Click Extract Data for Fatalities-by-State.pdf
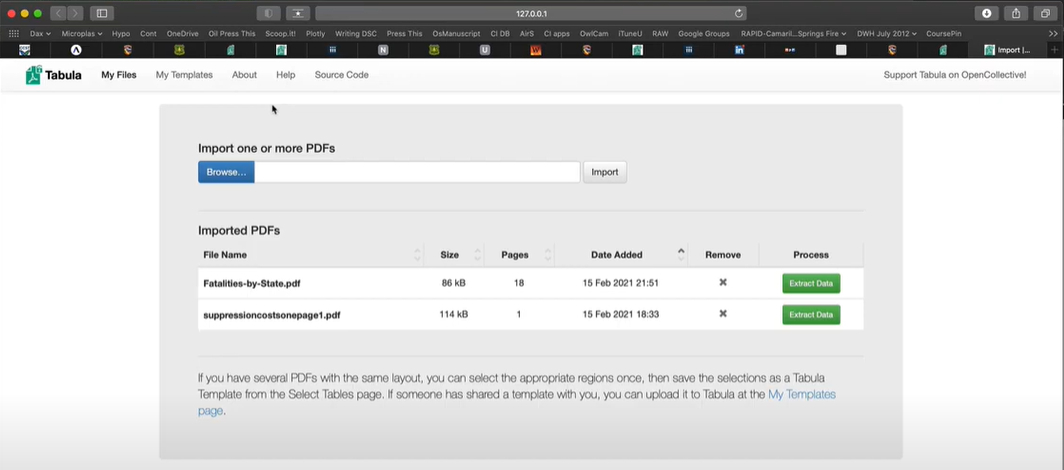This screenshot has width=1064, height=470. [810, 283]
